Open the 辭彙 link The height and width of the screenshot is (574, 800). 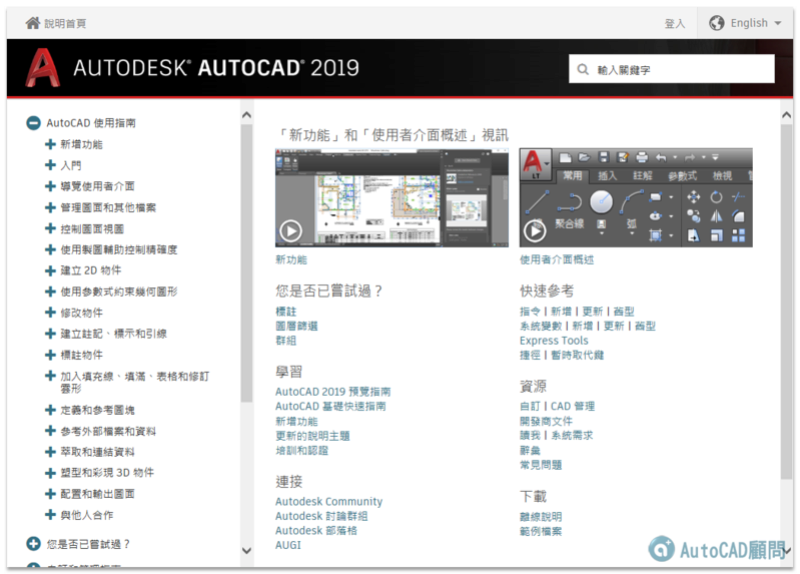tap(530, 450)
